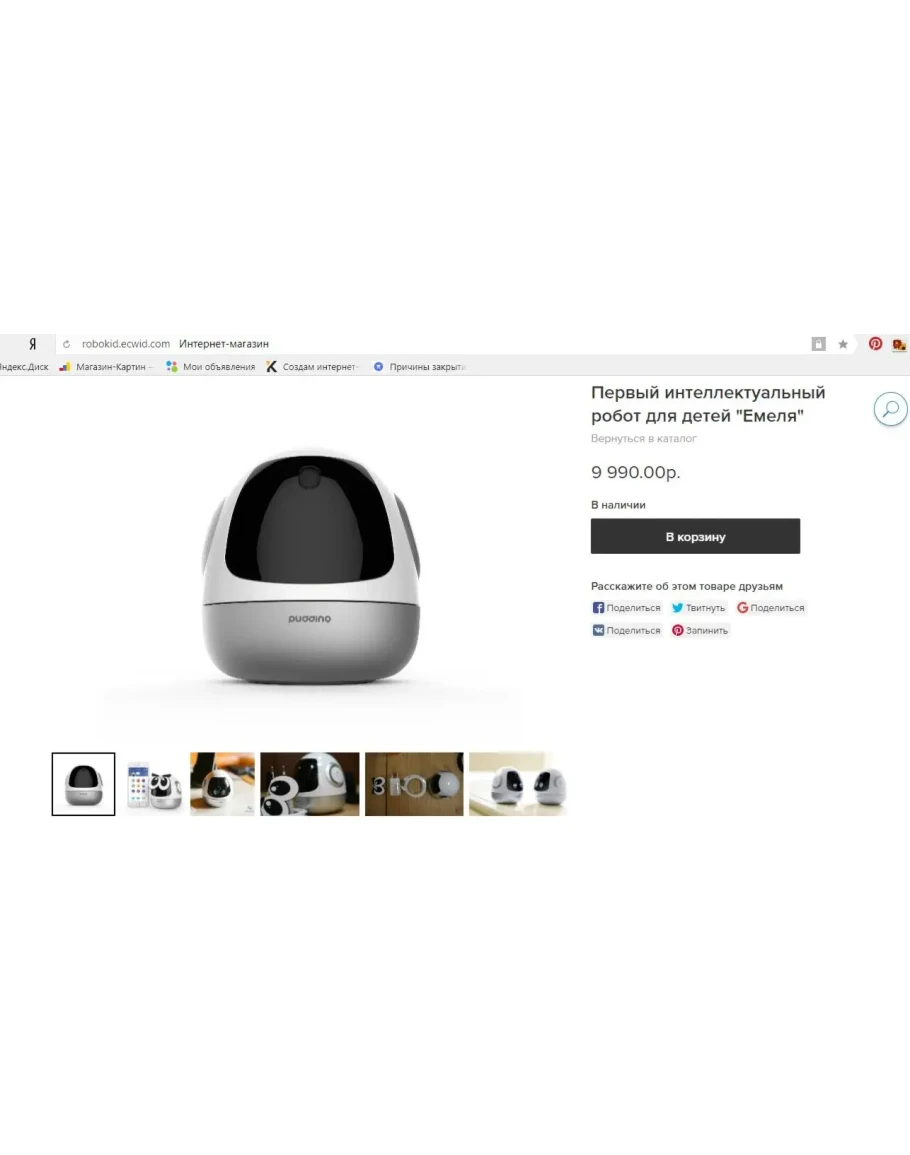Pin product with Запинить button

pos(699,631)
